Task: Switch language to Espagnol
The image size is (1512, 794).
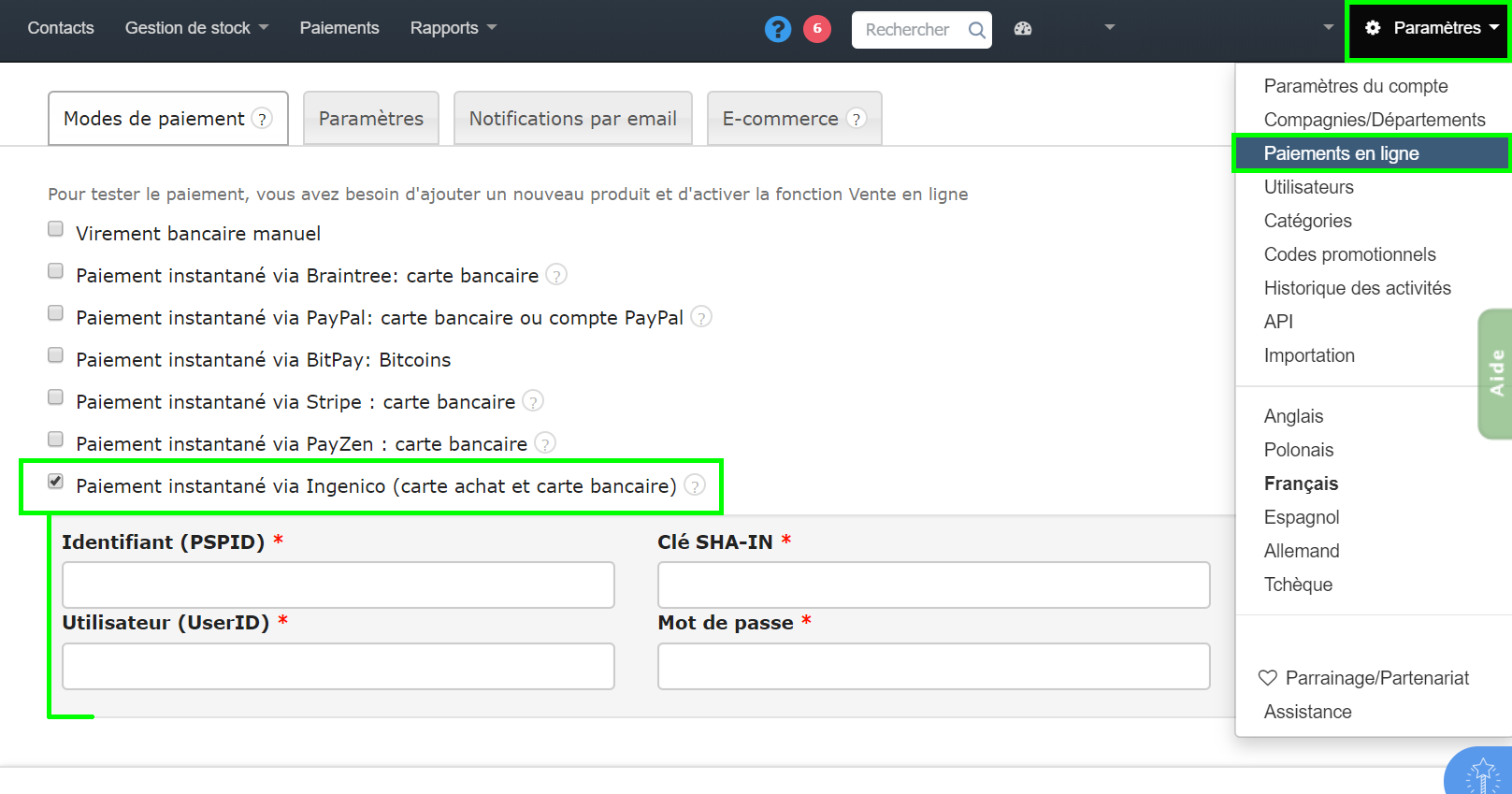Action: (1302, 517)
